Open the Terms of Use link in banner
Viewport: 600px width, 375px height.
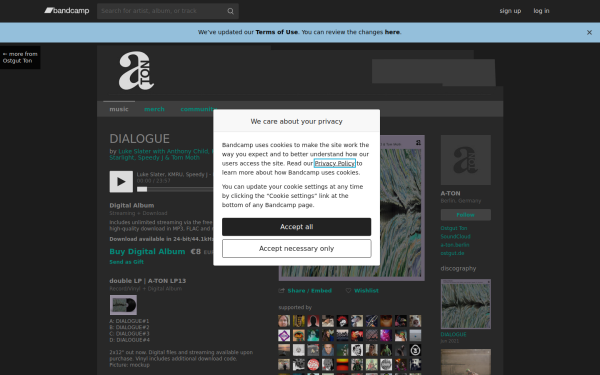click(277, 32)
